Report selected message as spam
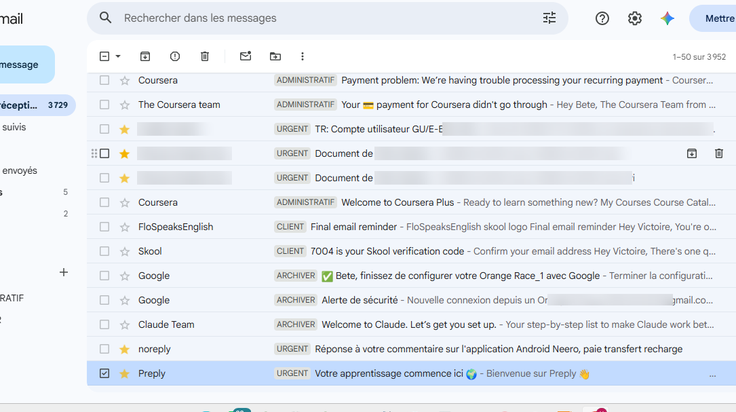The image size is (736, 412). 175,56
